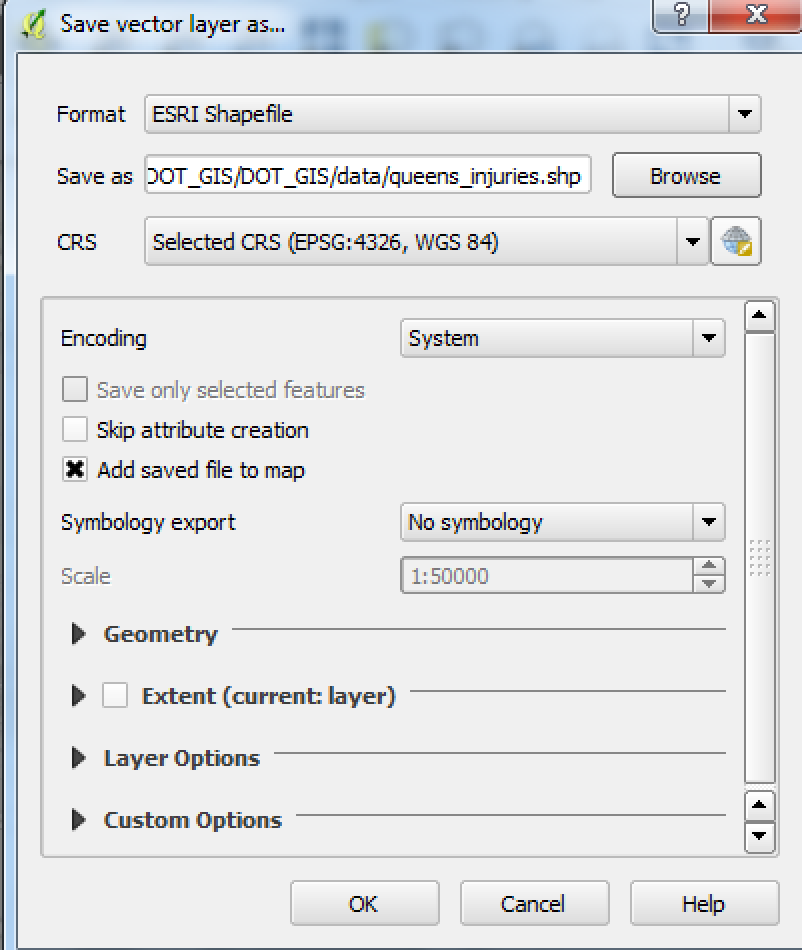Click the Browse button
The height and width of the screenshot is (950, 802).
[x=686, y=175]
